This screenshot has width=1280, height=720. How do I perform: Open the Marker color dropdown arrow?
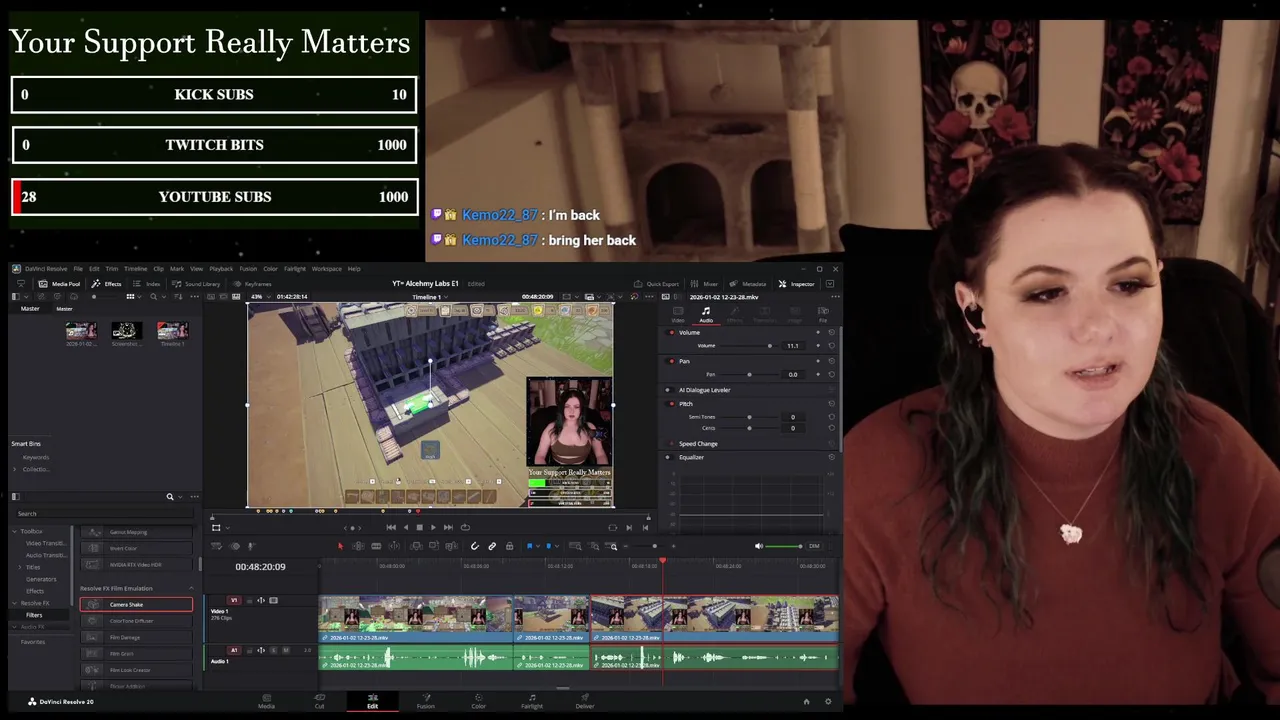(x=557, y=546)
